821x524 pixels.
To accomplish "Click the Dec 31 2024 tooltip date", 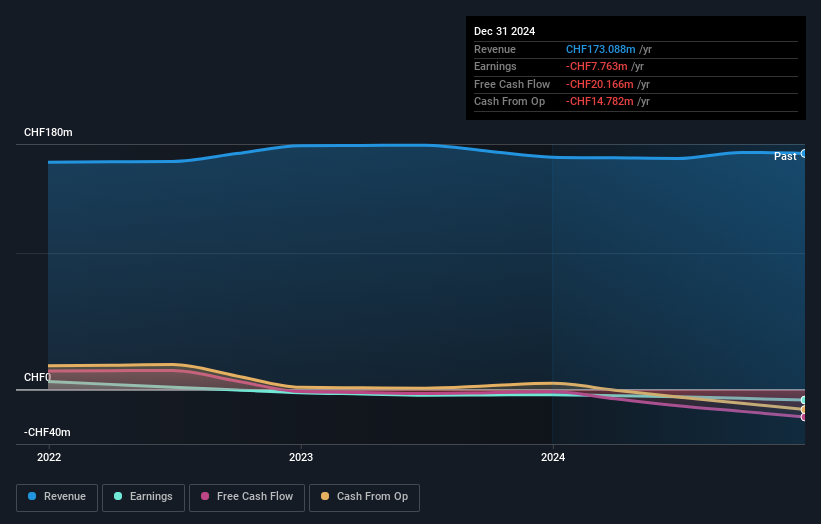I will (504, 31).
